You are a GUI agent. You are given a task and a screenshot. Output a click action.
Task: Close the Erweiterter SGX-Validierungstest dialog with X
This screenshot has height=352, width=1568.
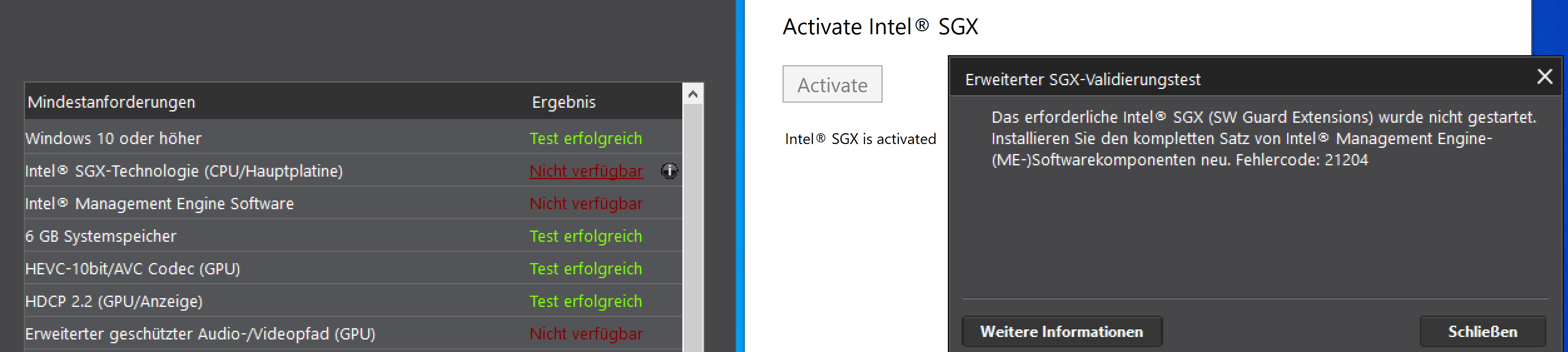coord(1544,77)
